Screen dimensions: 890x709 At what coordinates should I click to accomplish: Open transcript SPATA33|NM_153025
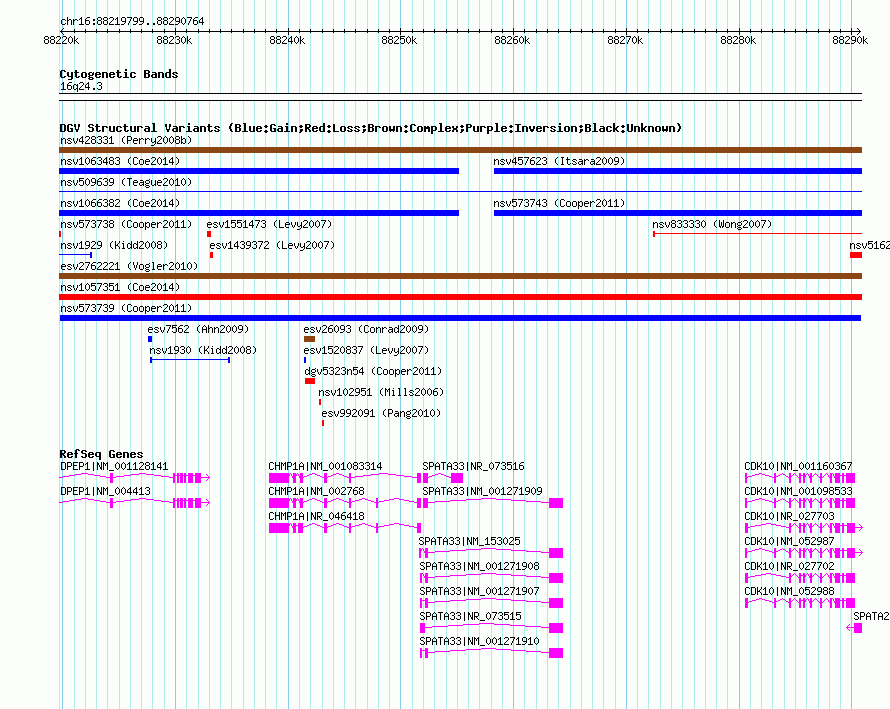469,542
